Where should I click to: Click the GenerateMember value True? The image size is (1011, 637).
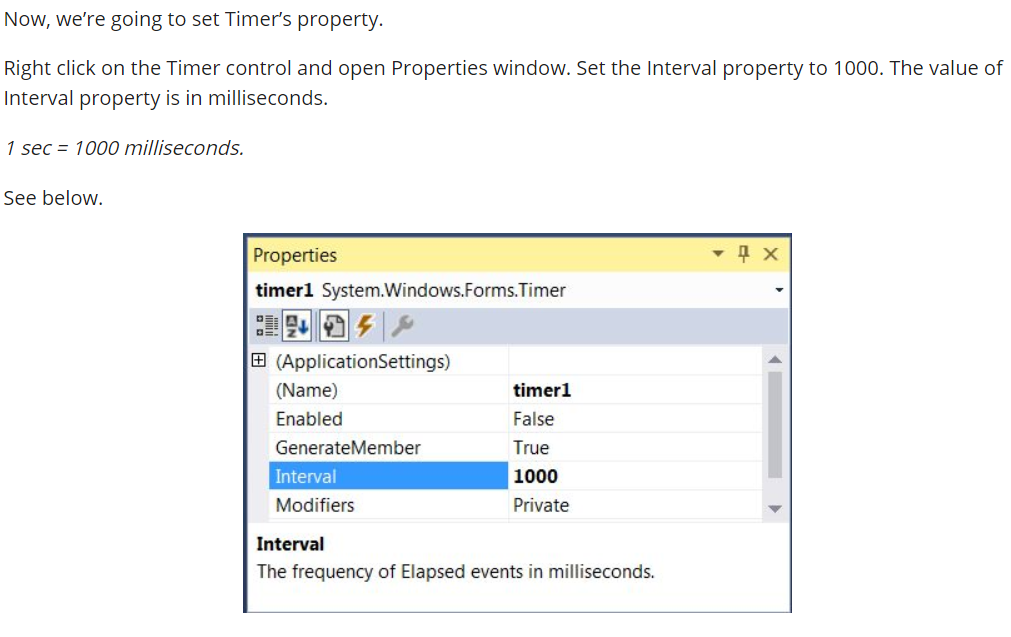click(531, 448)
